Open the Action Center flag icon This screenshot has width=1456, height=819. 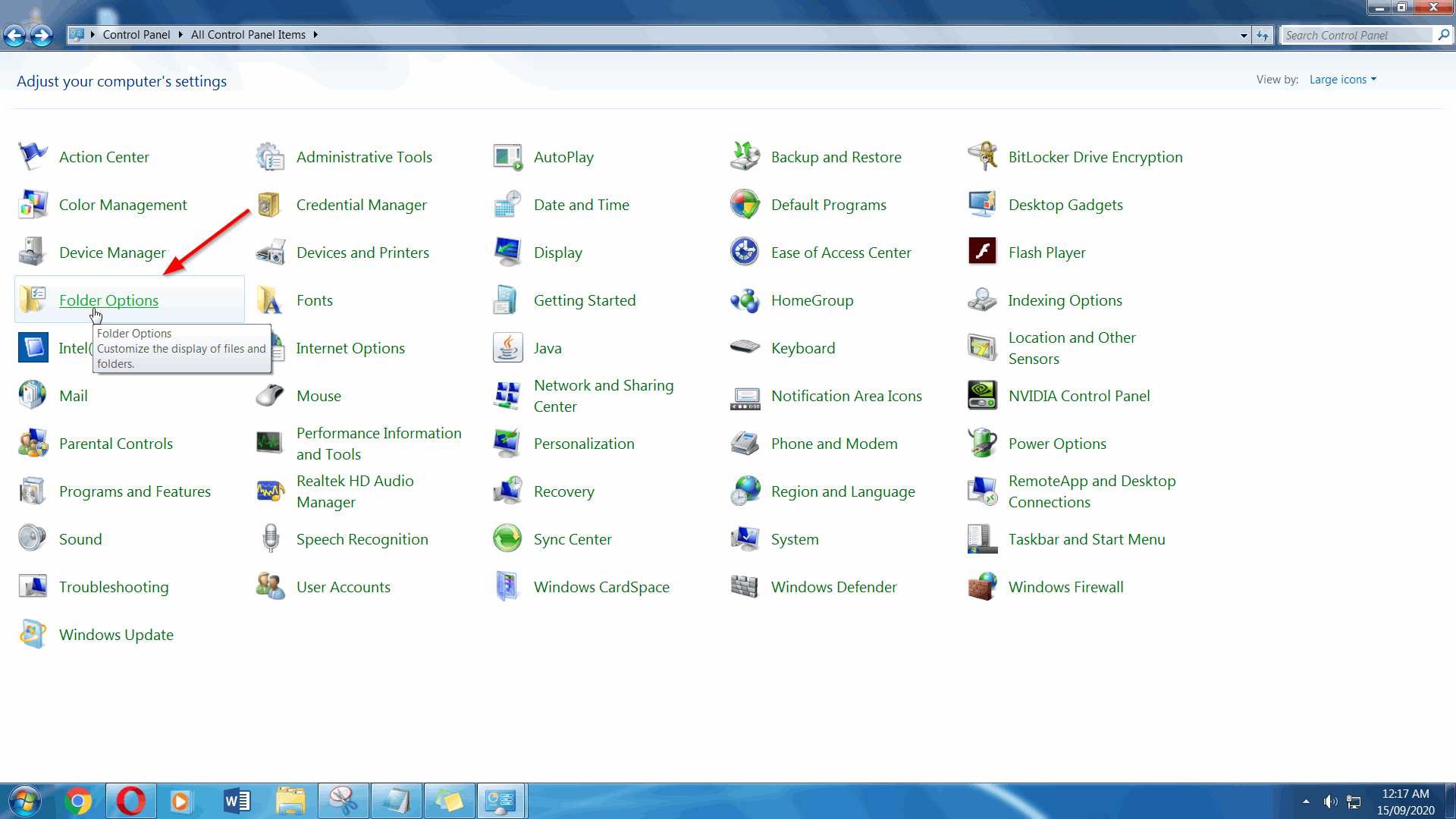(33, 157)
